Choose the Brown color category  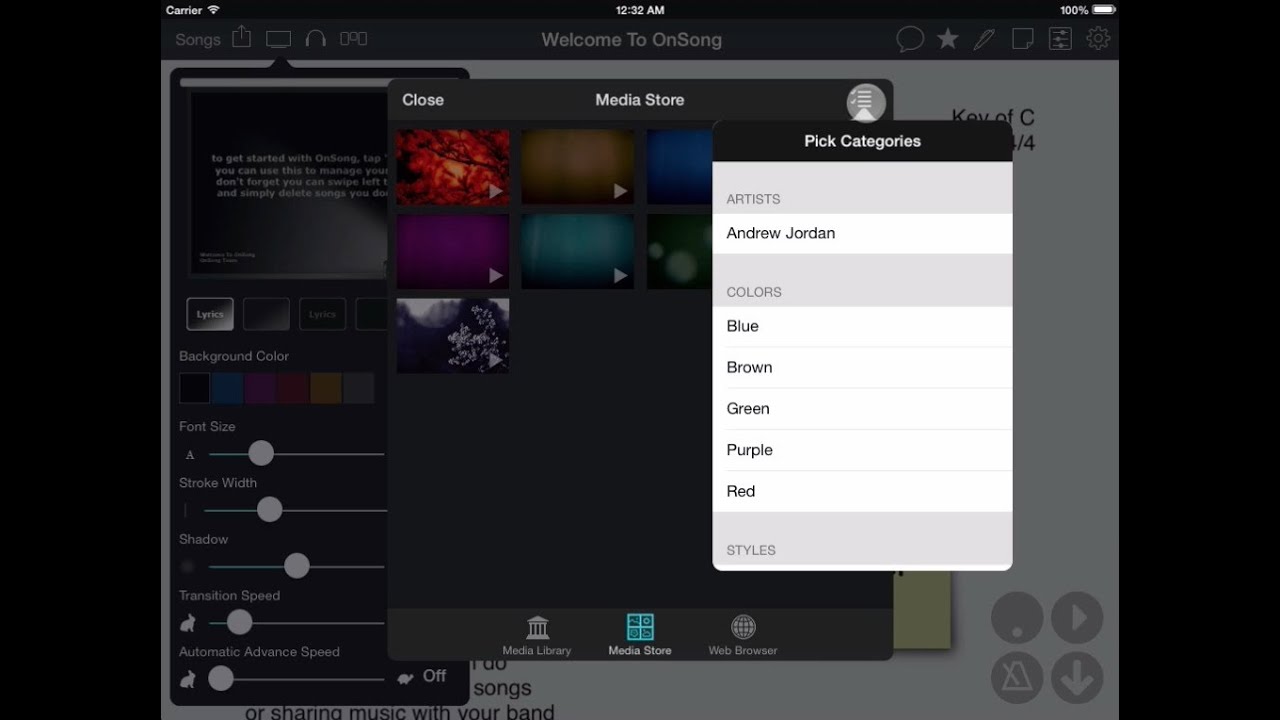click(862, 367)
